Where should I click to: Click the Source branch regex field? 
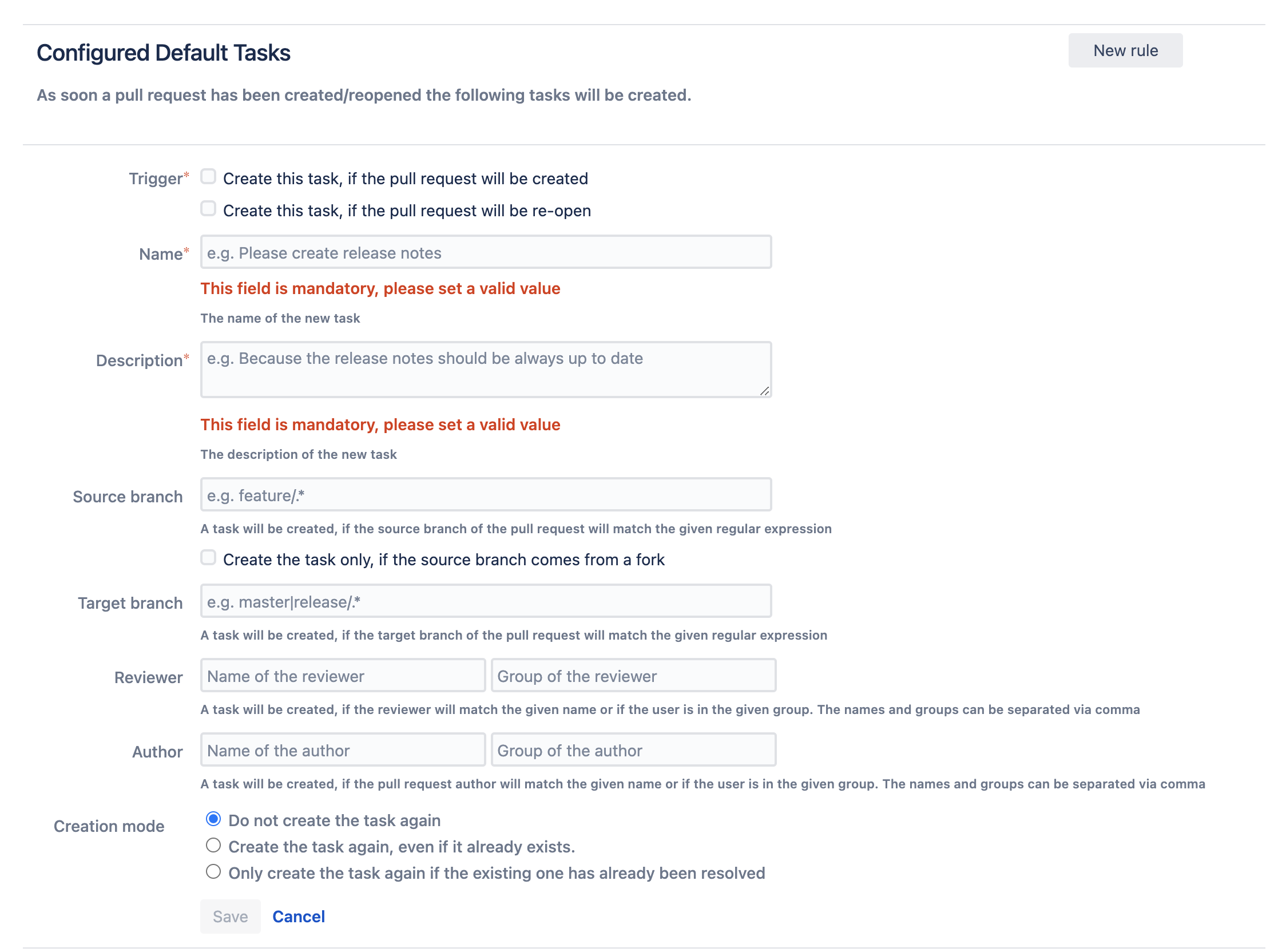click(x=485, y=495)
